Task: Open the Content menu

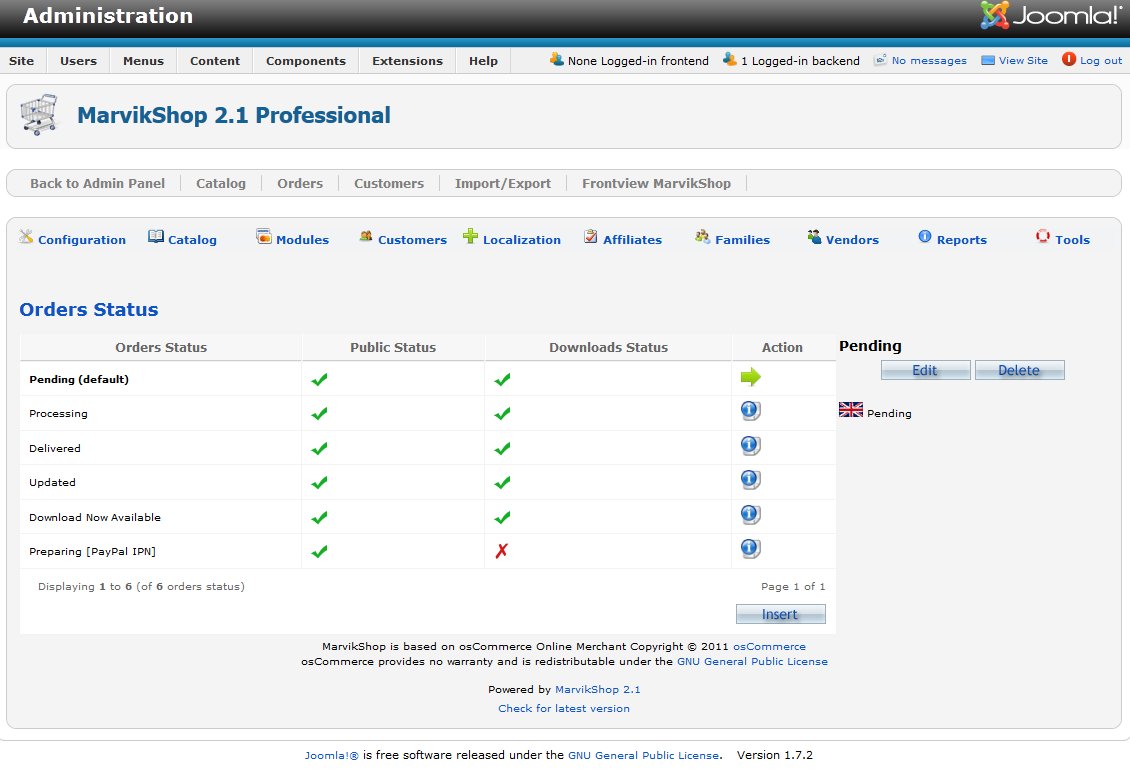Action: tap(215, 61)
